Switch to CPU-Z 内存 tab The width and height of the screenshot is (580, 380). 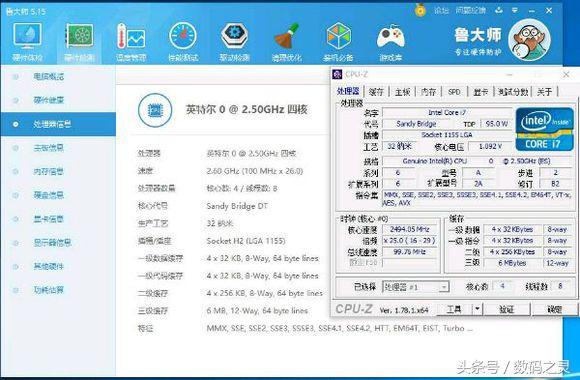point(428,91)
